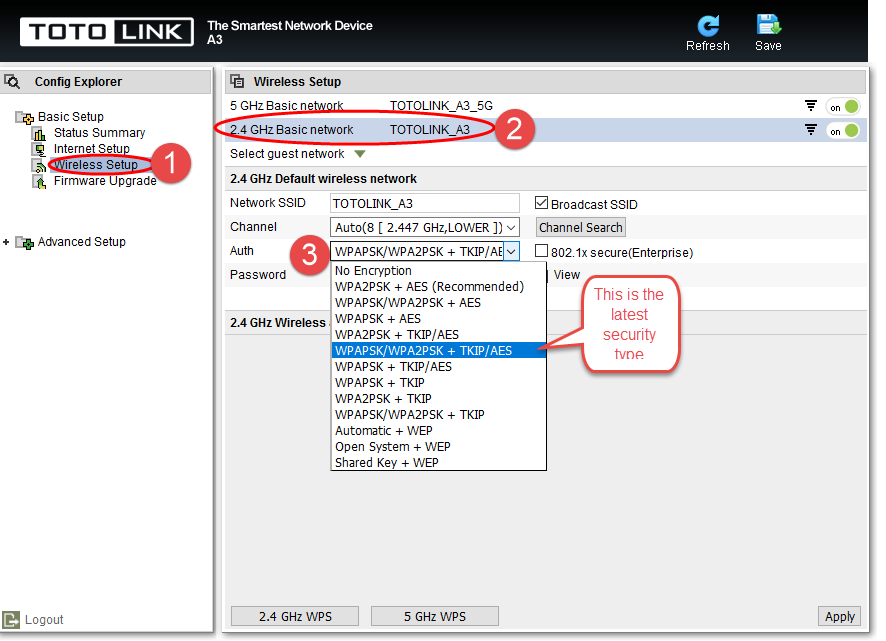Click the Refresh icon in header
This screenshot has height=641, width=886.
point(707,25)
